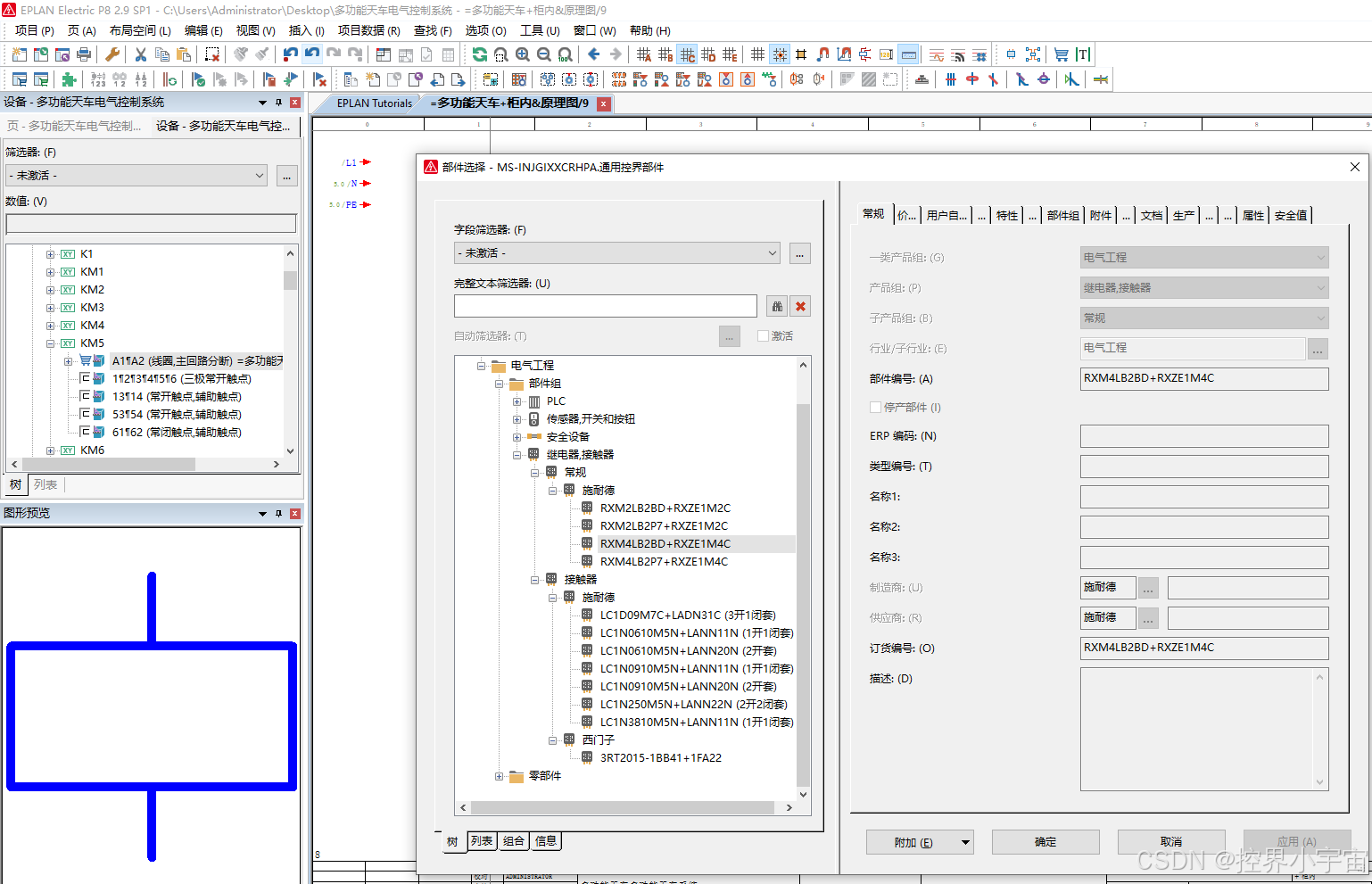
Task: Click Grid A toolbar icon
Action: click(x=644, y=54)
